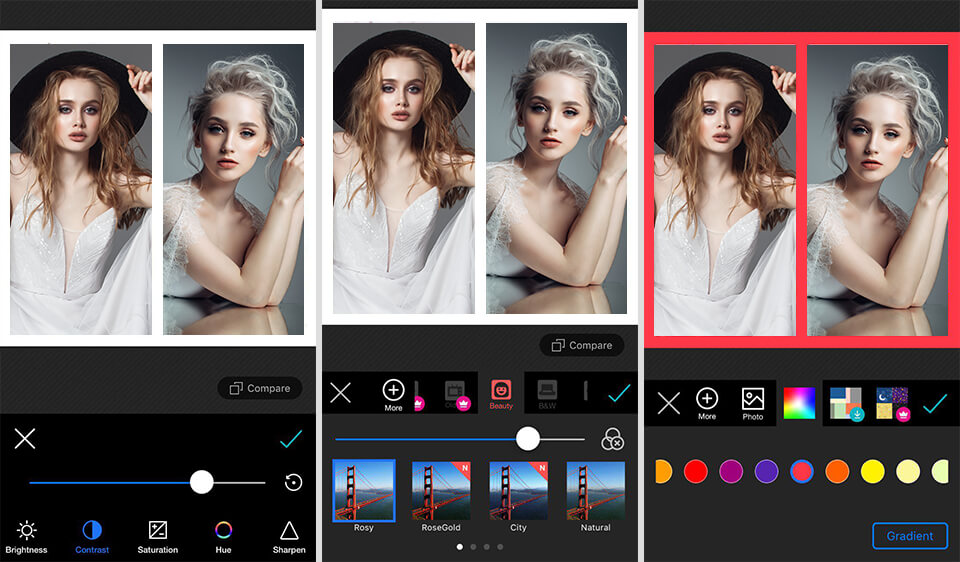Tap the hat woman photo in red-bordered collage
This screenshot has width=960, height=562.
[725, 190]
